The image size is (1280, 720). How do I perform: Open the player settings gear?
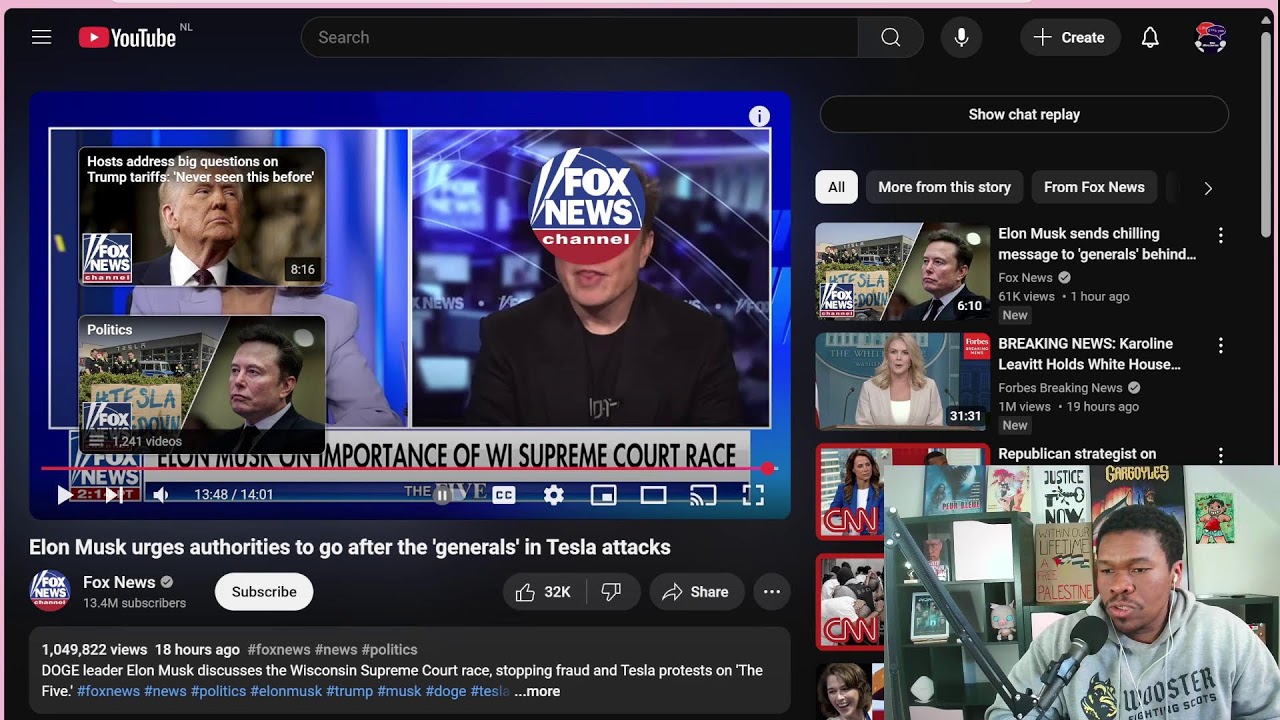pos(554,494)
